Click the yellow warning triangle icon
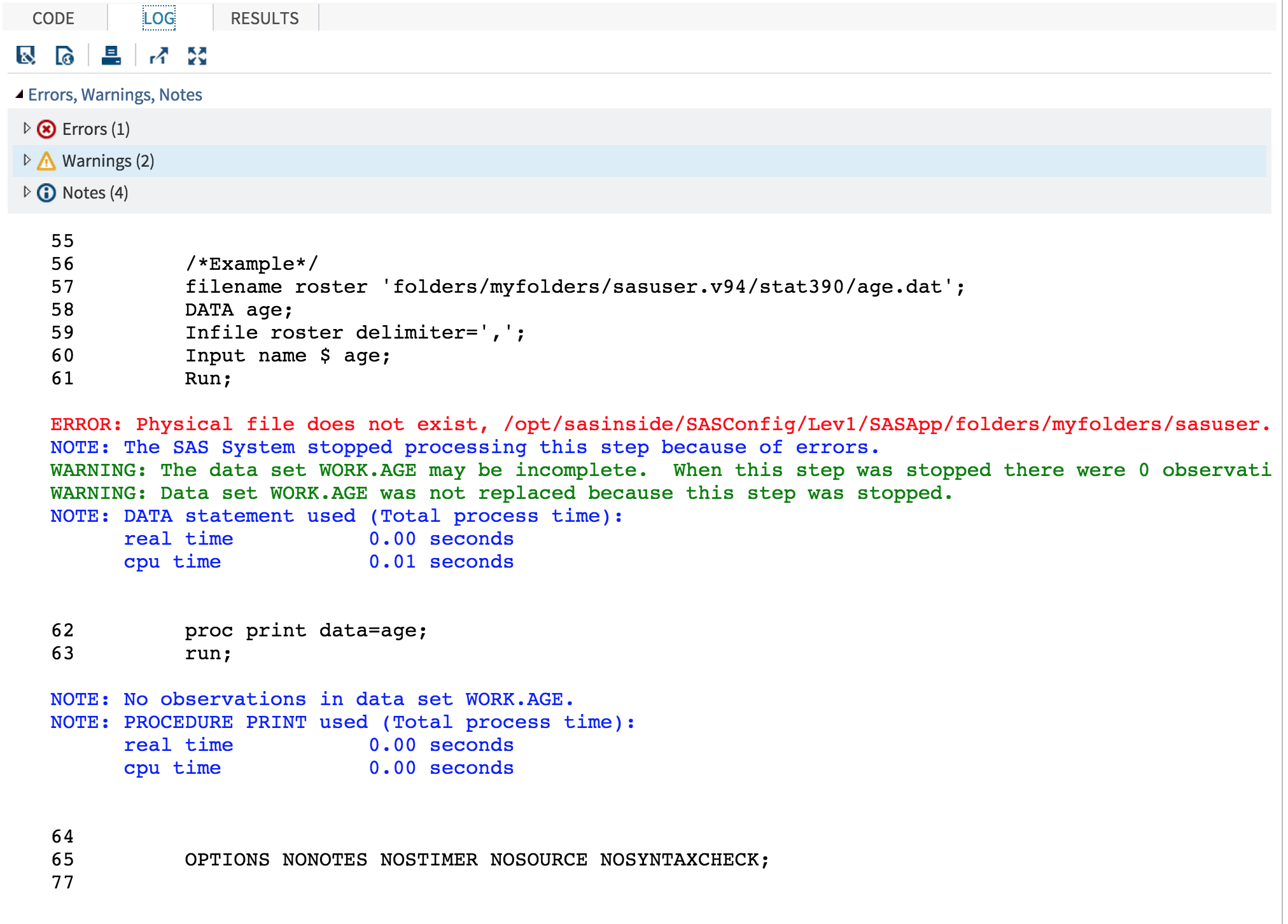The width and height of the screenshot is (1288, 924). coord(46,161)
